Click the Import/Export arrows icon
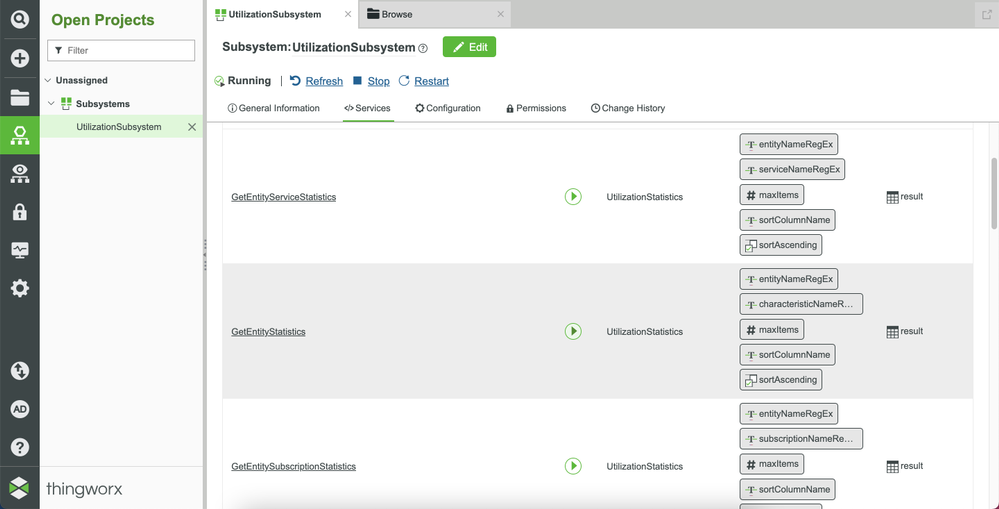The width and height of the screenshot is (999, 509). [x=20, y=371]
